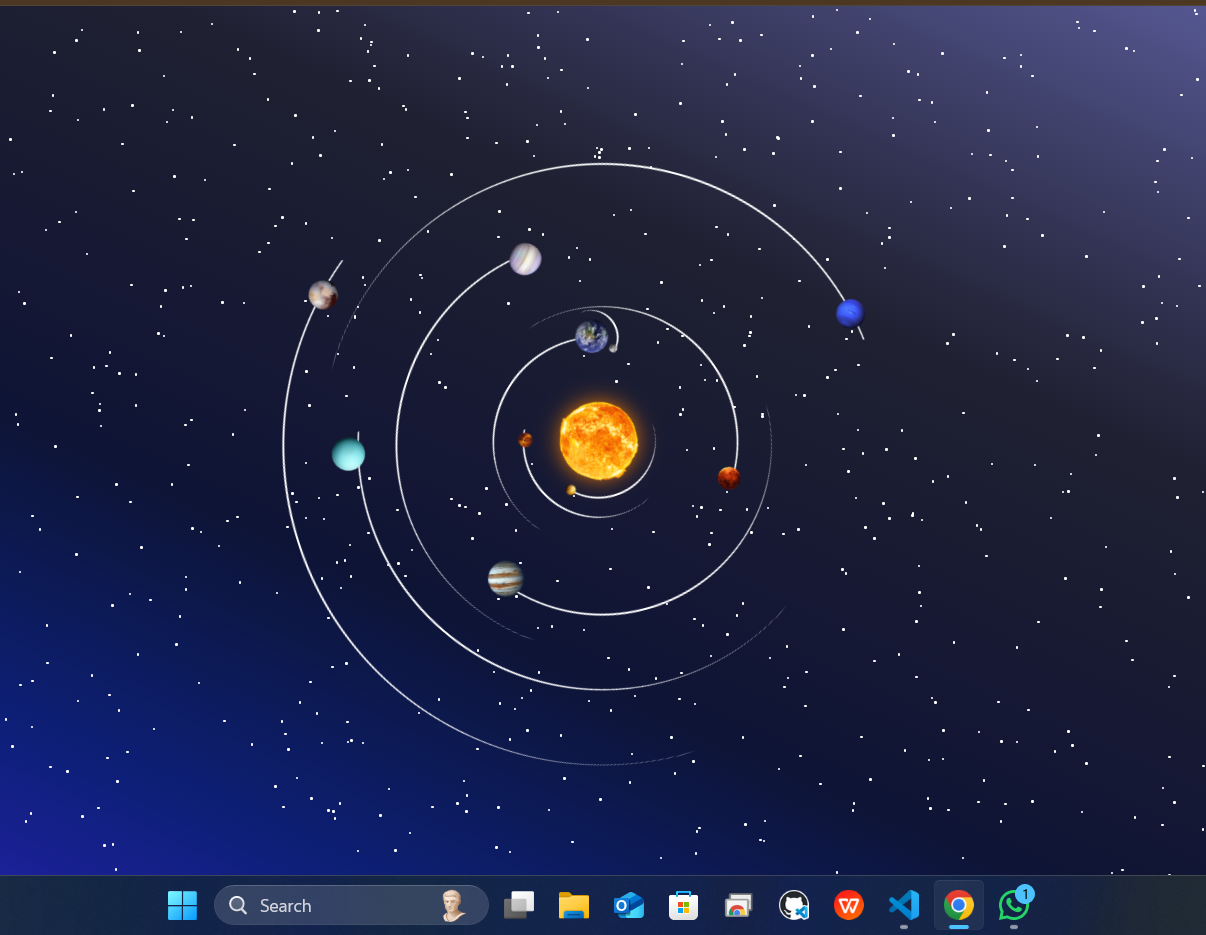Click the GitHub icon in the taskbar
1206x935 pixels.
click(794, 905)
